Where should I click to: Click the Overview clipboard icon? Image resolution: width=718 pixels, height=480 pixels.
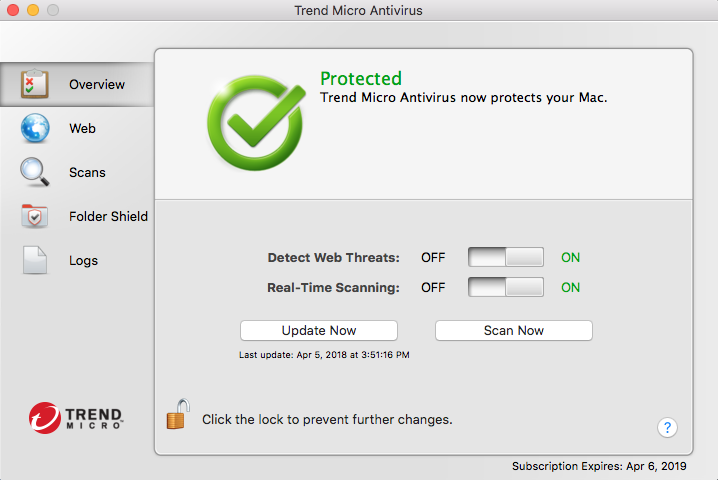[35, 84]
